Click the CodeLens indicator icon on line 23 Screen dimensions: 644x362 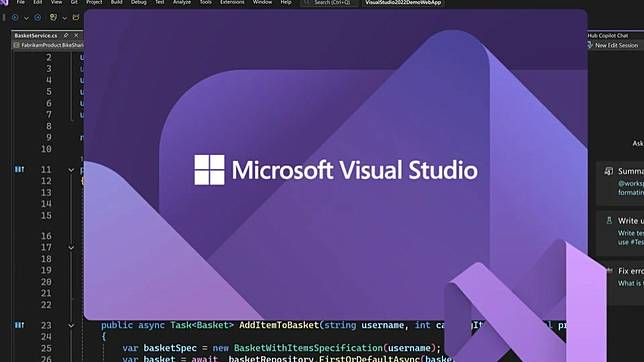pyautogui.click(x=19, y=325)
